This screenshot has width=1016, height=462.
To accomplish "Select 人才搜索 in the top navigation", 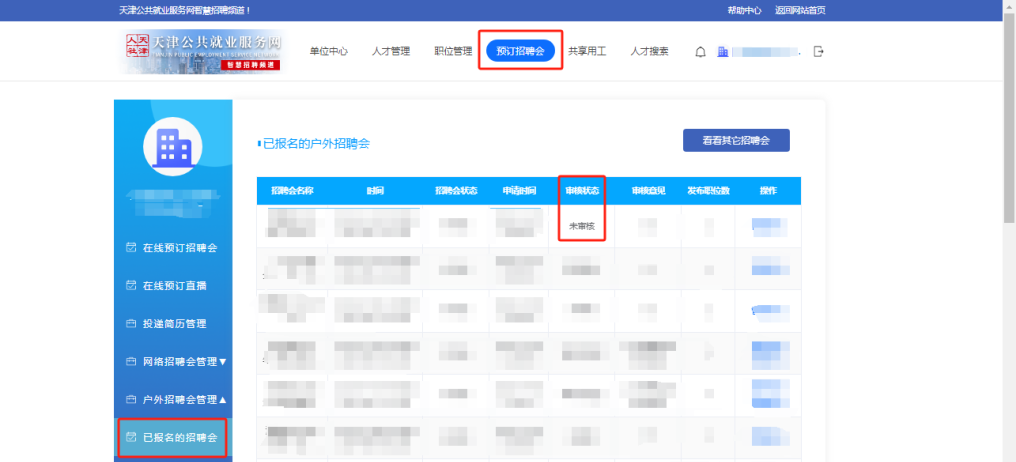I will (x=649, y=51).
